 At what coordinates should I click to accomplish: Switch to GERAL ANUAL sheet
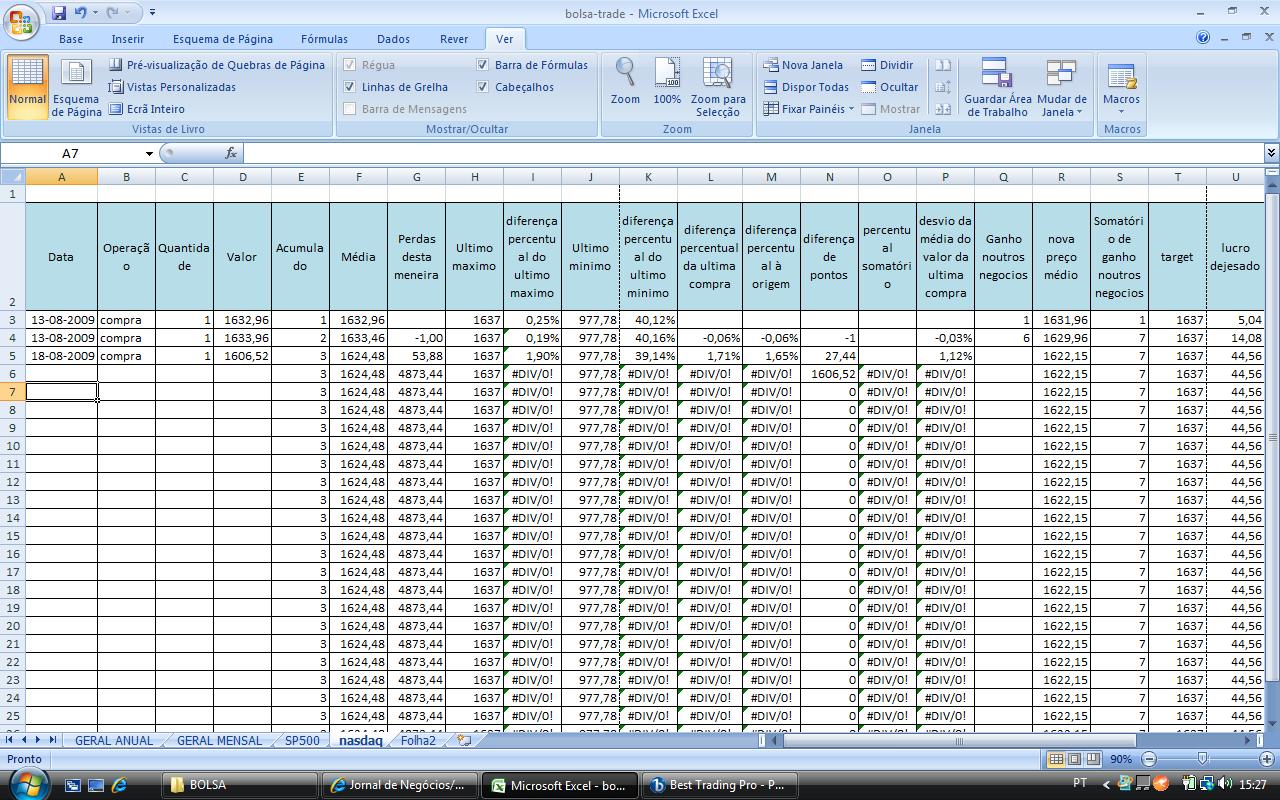click(x=114, y=740)
